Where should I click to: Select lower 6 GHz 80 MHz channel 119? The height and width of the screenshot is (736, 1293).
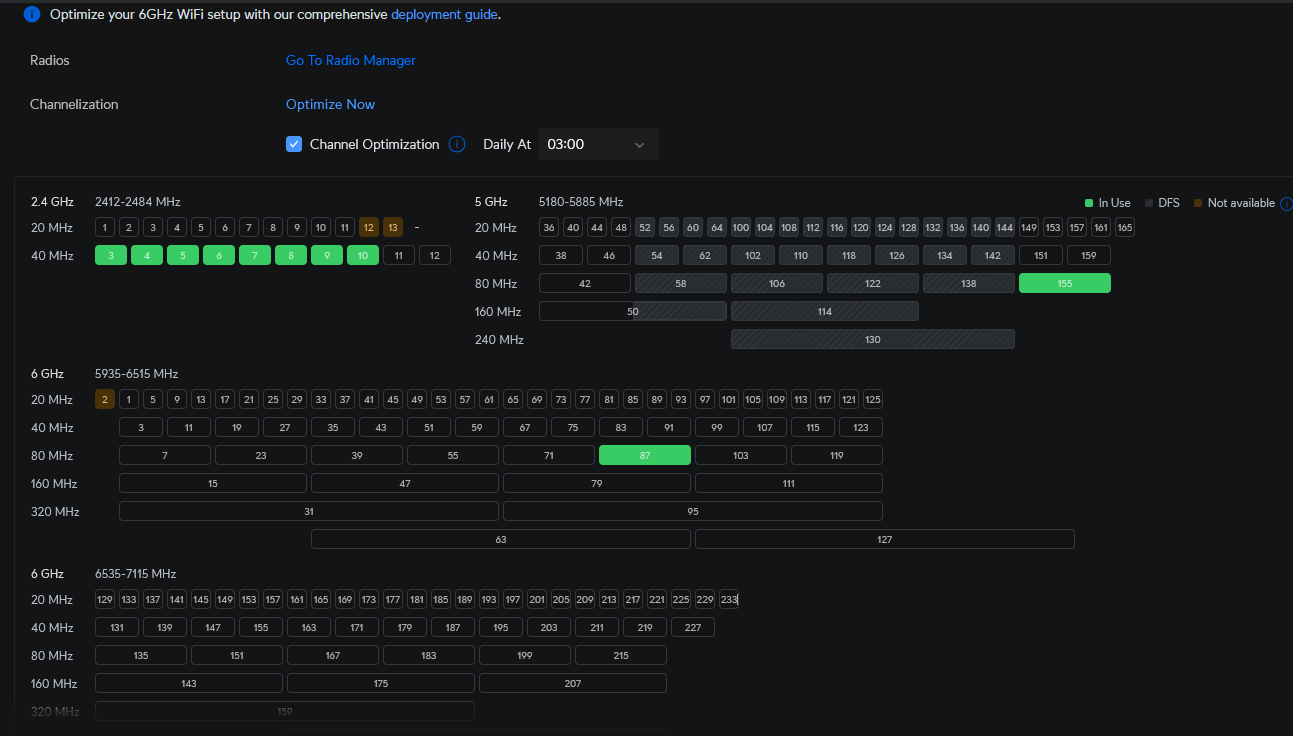(837, 455)
